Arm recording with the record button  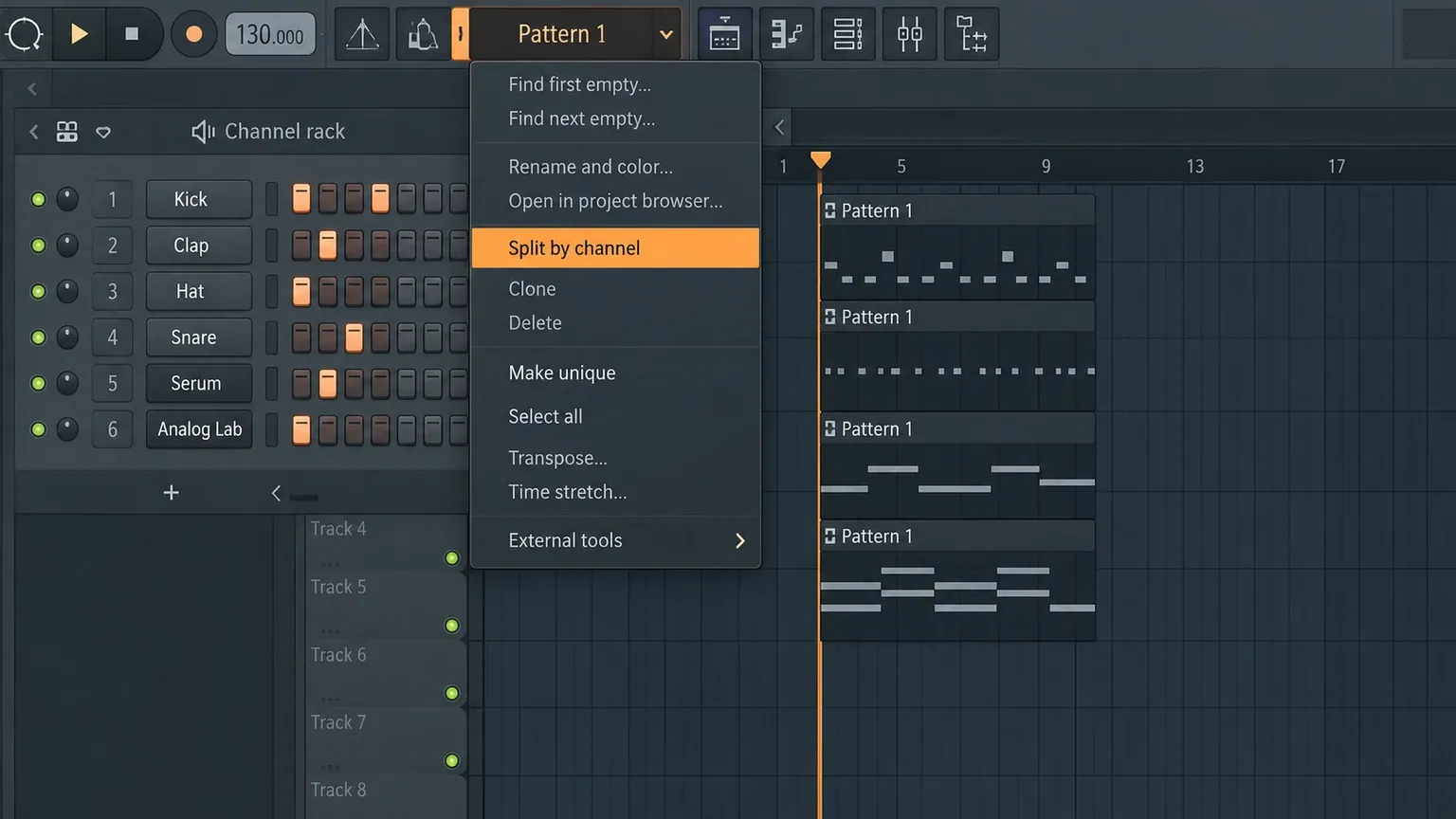point(193,34)
